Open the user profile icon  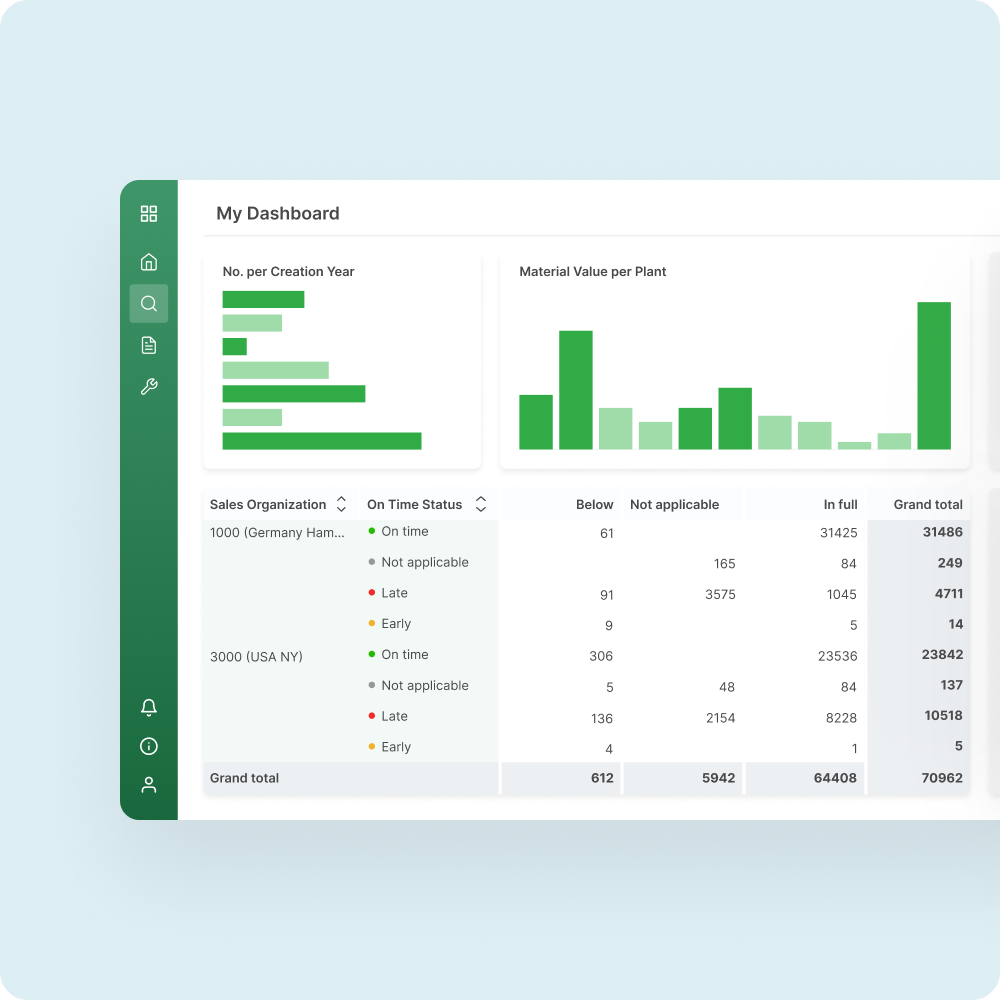tap(149, 785)
